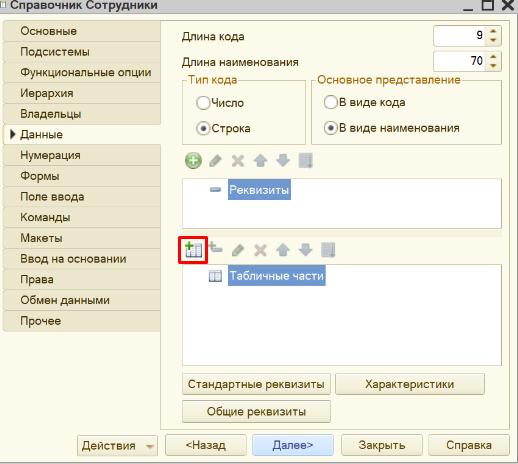Proceed with Далее> button
This screenshot has width=518, height=464.
pyautogui.click(x=293, y=445)
